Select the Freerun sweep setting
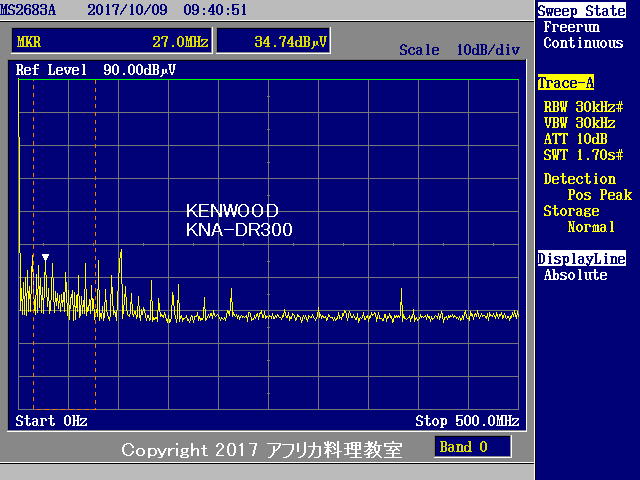The image size is (640, 480). (571, 27)
